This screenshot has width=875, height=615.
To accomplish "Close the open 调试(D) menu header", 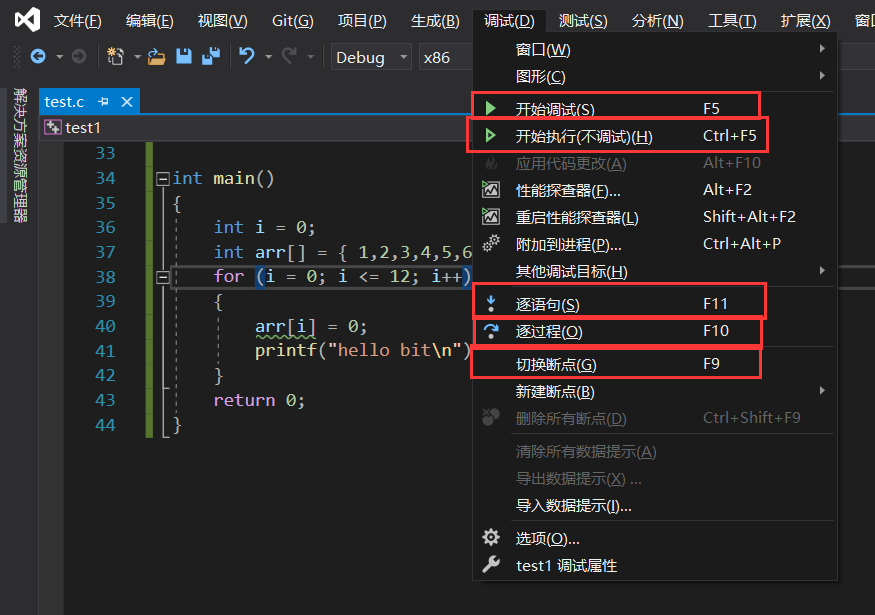I will click(x=509, y=21).
